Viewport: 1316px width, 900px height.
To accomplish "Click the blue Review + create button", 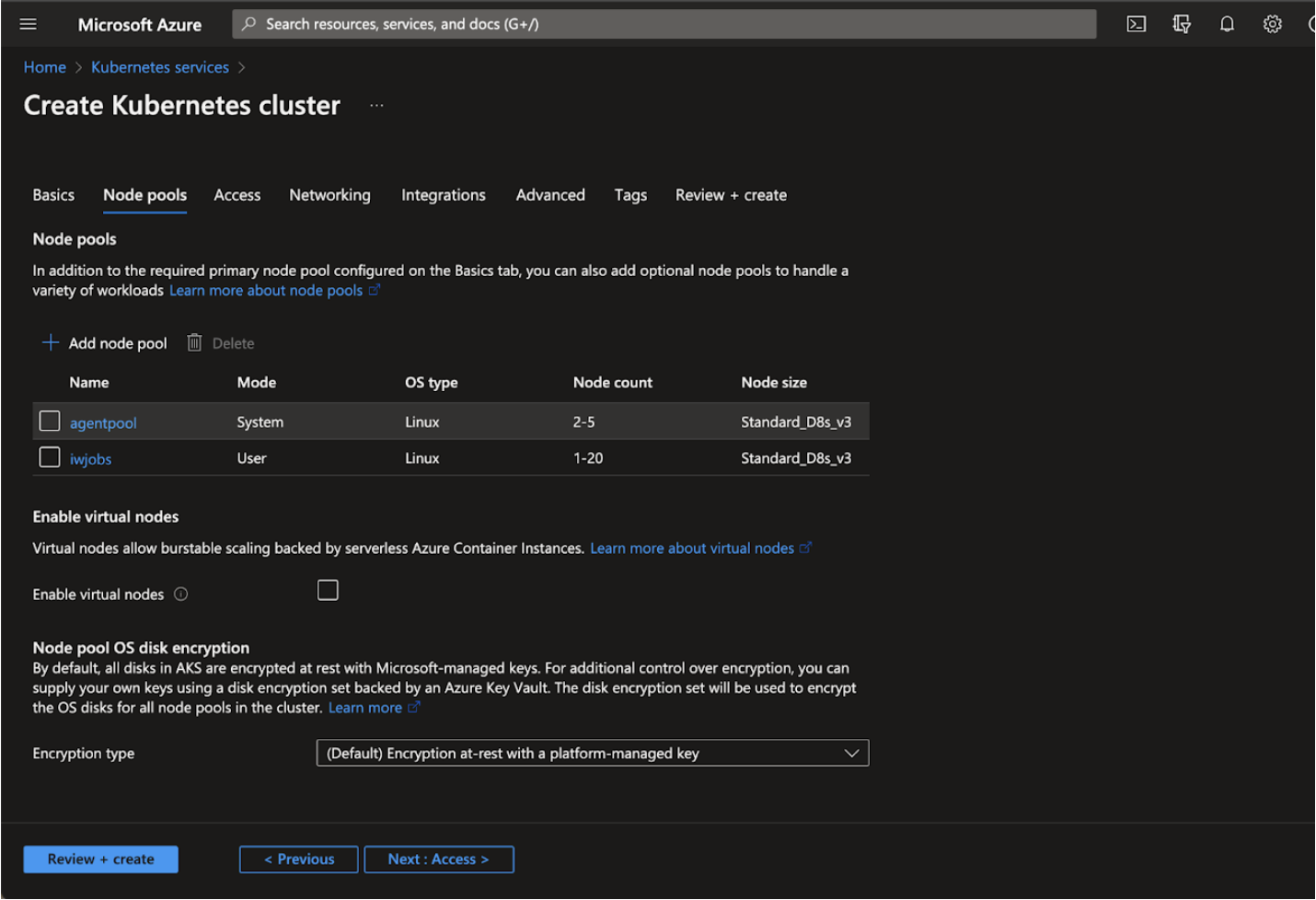I will coord(101,860).
